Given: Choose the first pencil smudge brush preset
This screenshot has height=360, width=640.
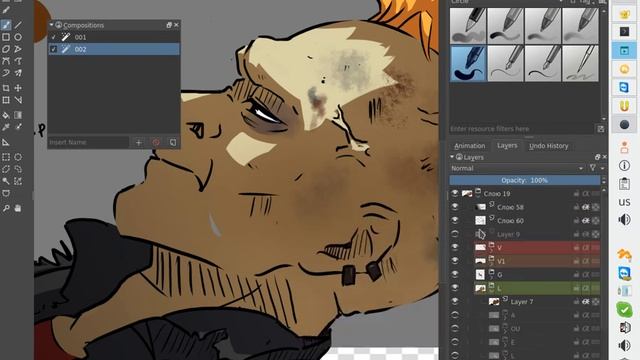Looking at the screenshot, I should coord(468,26).
